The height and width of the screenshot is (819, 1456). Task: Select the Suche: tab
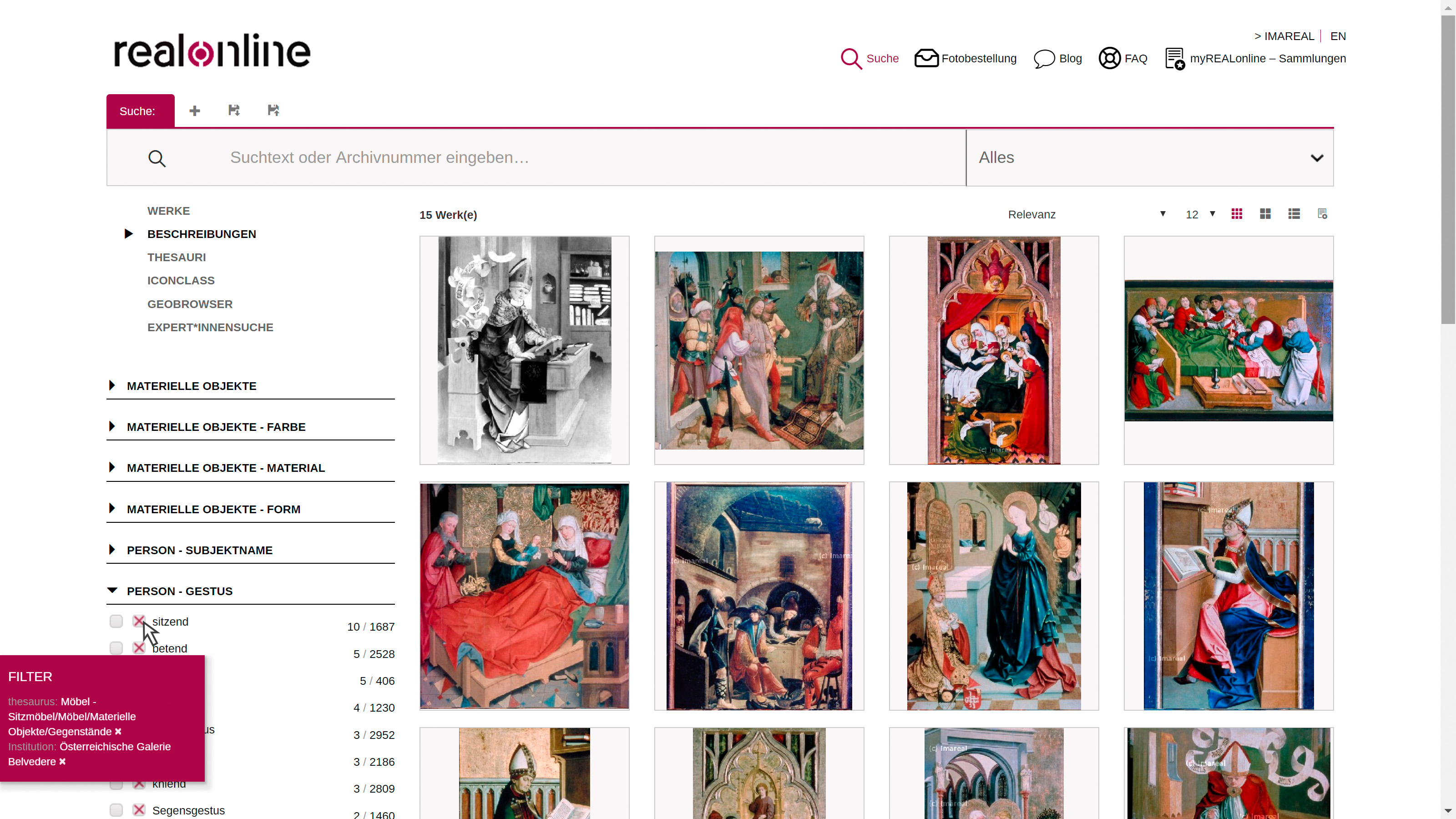tap(140, 111)
